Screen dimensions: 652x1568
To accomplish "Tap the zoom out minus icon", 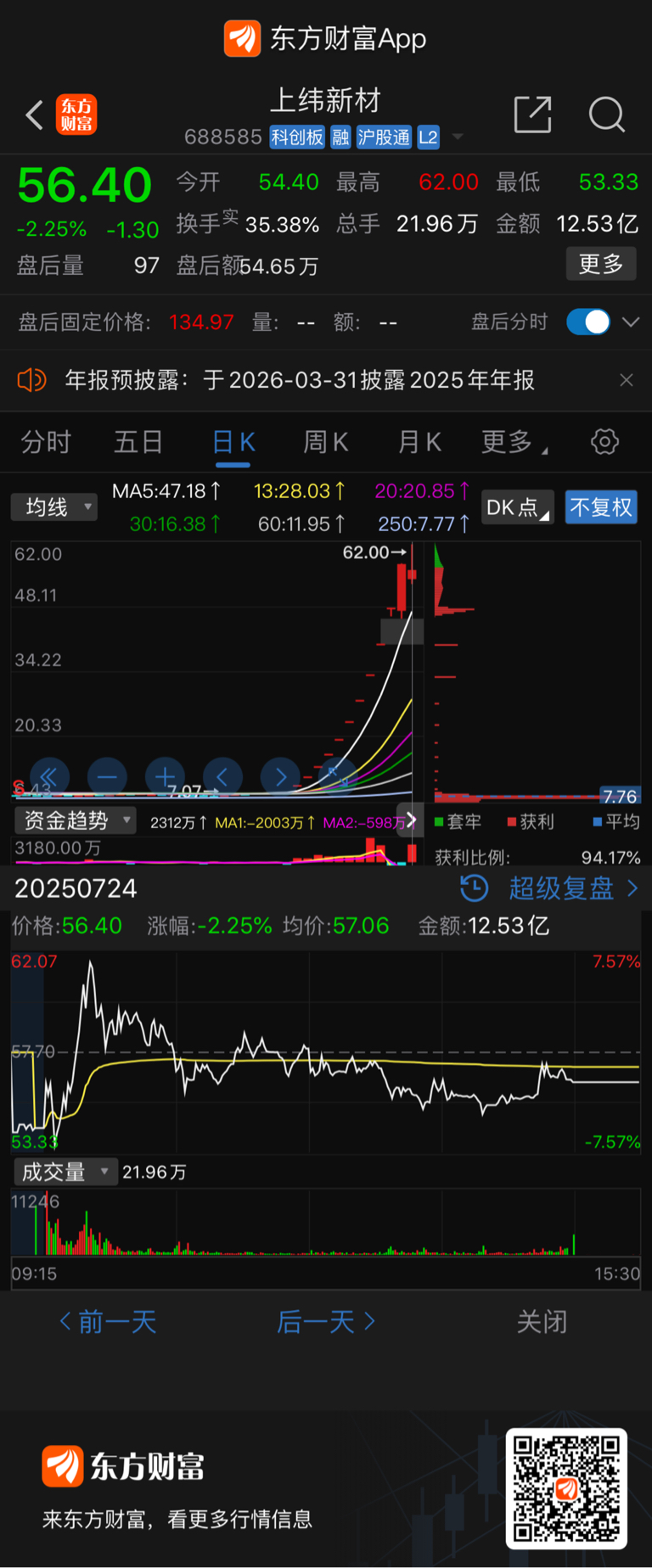I will pos(107,776).
